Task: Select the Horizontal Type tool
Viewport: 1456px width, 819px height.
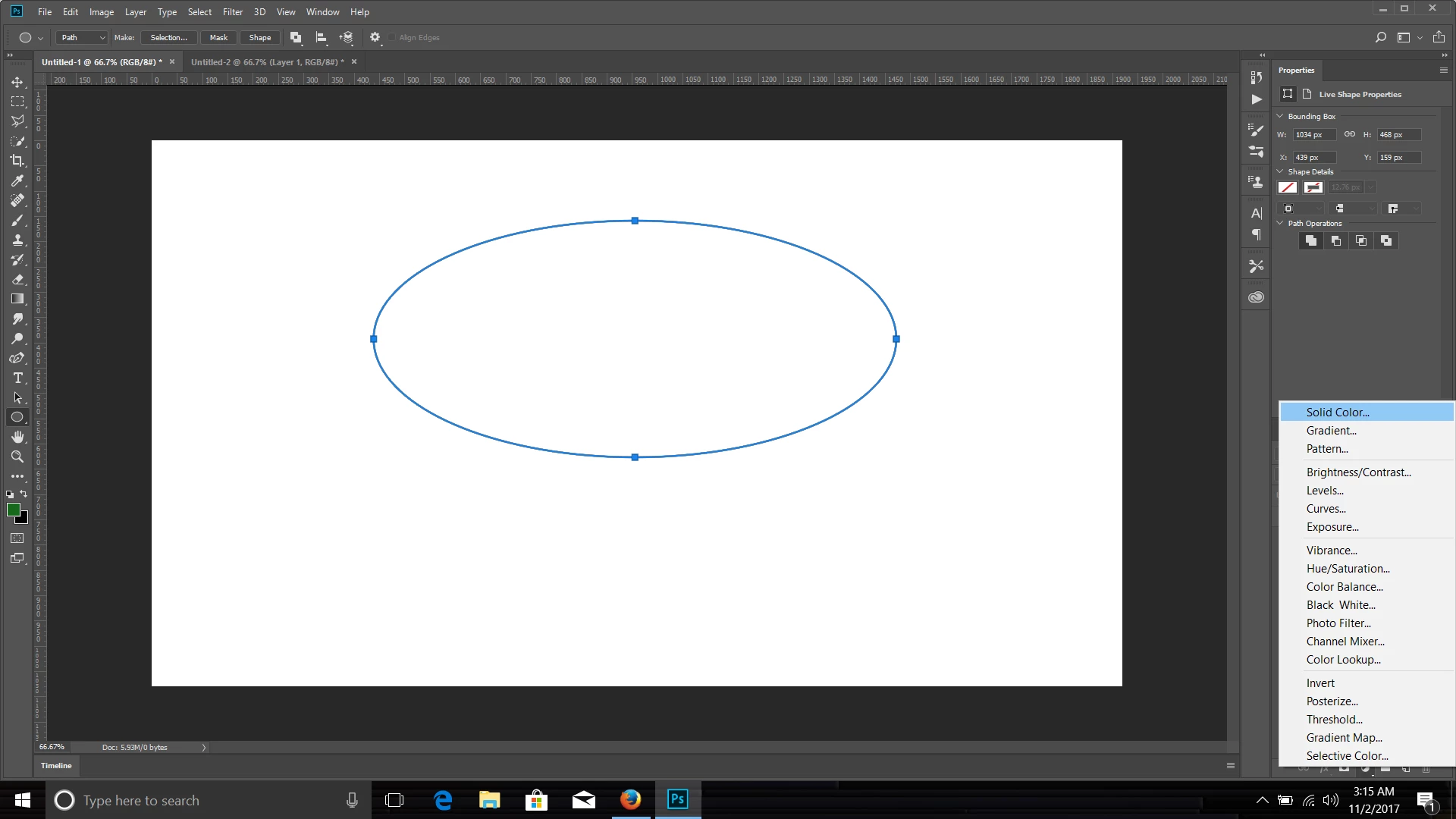Action: pos(17,378)
